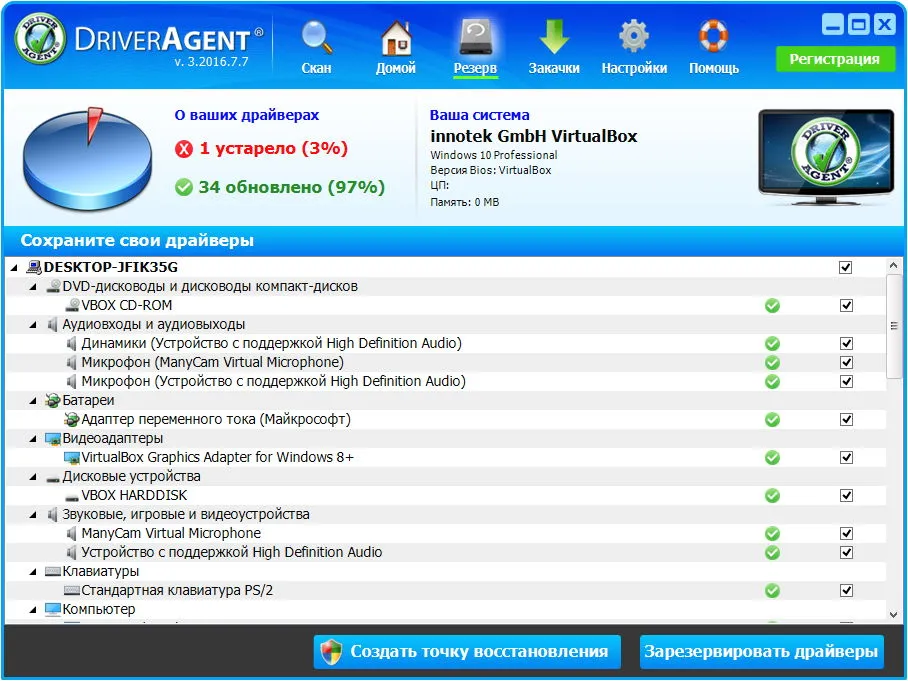Click the driver status pie chart
Image resolution: width=908 pixels, height=681 pixels.
(87, 158)
